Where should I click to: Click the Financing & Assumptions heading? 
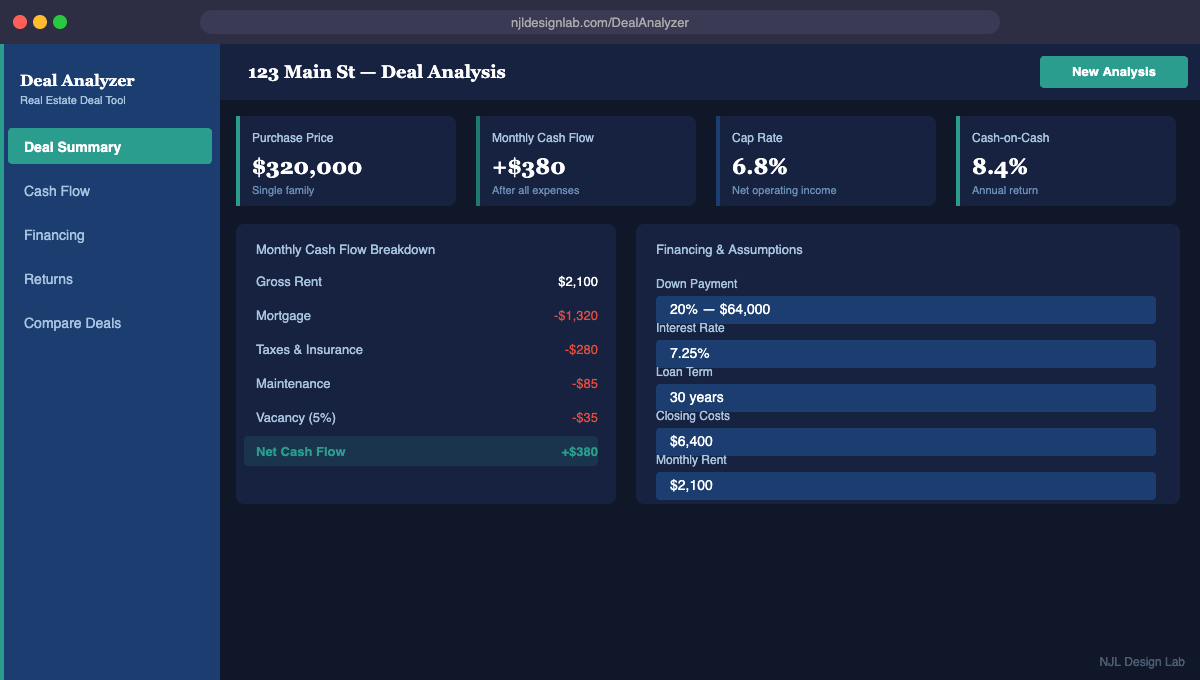pyautogui.click(x=729, y=250)
